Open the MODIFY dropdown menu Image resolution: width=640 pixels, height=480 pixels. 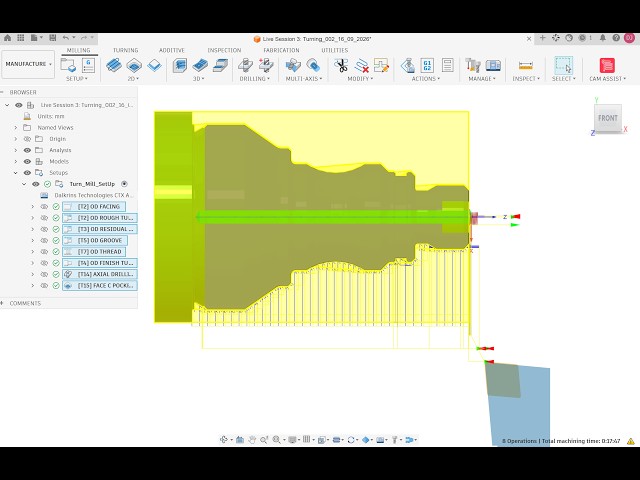(x=360, y=78)
